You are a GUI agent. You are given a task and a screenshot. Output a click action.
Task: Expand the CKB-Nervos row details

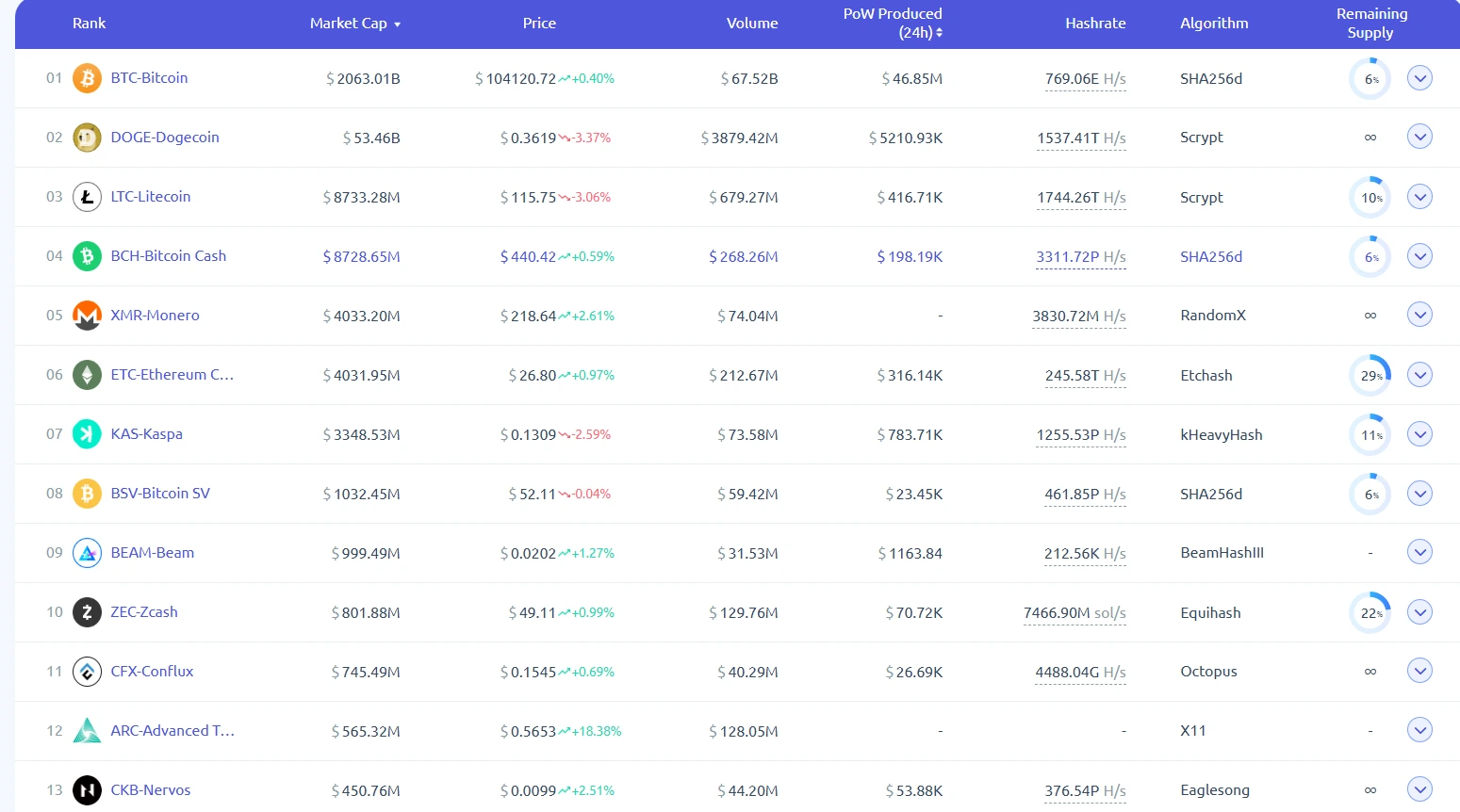click(x=1419, y=790)
